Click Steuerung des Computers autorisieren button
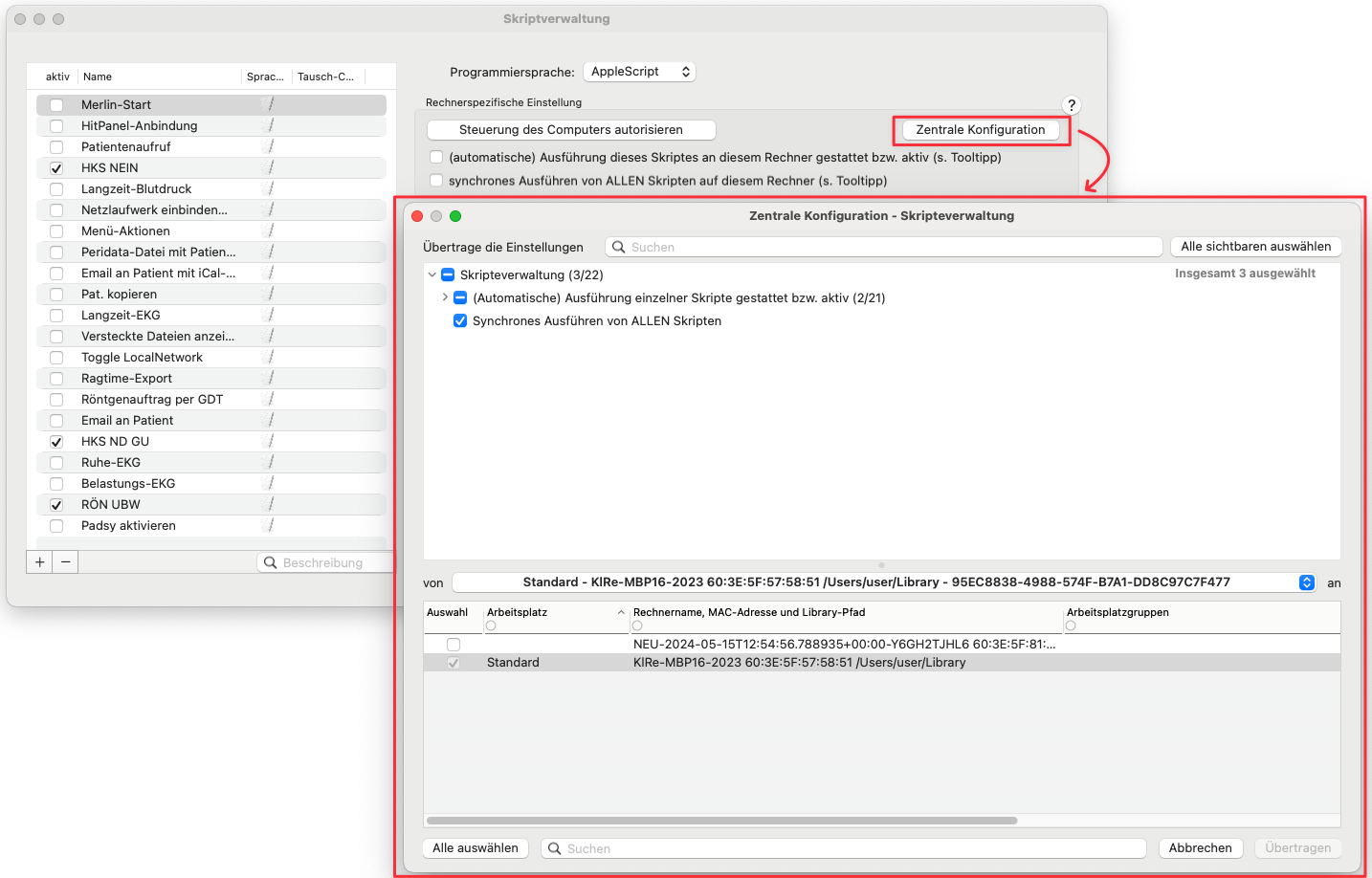 571,130
